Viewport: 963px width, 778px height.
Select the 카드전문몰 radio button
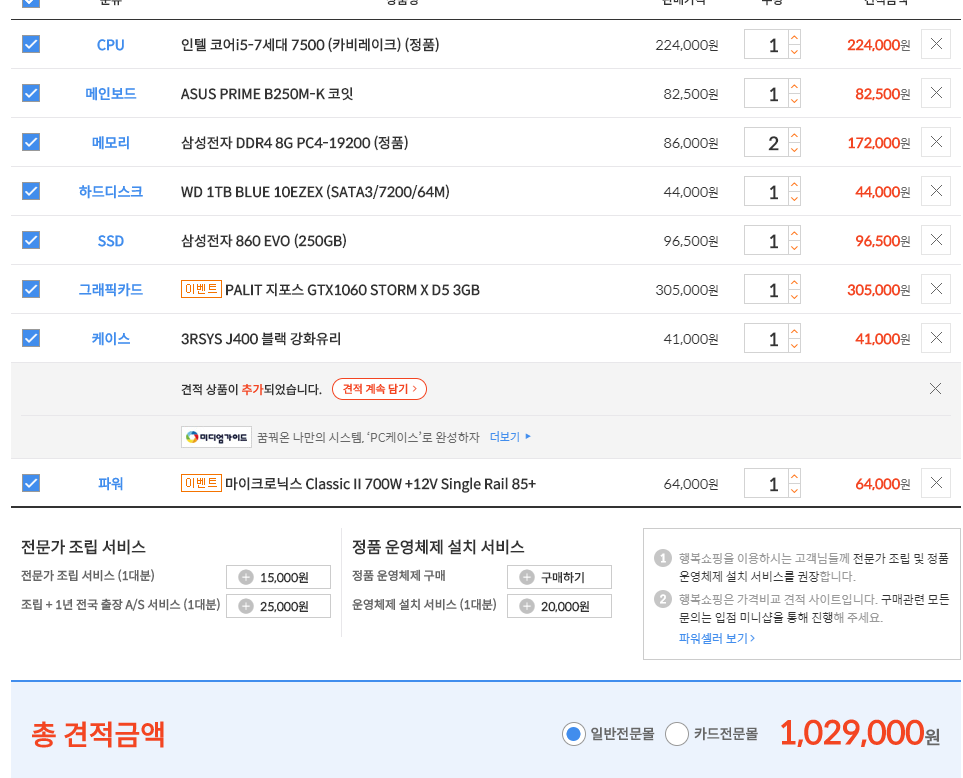tap(677, 734)
